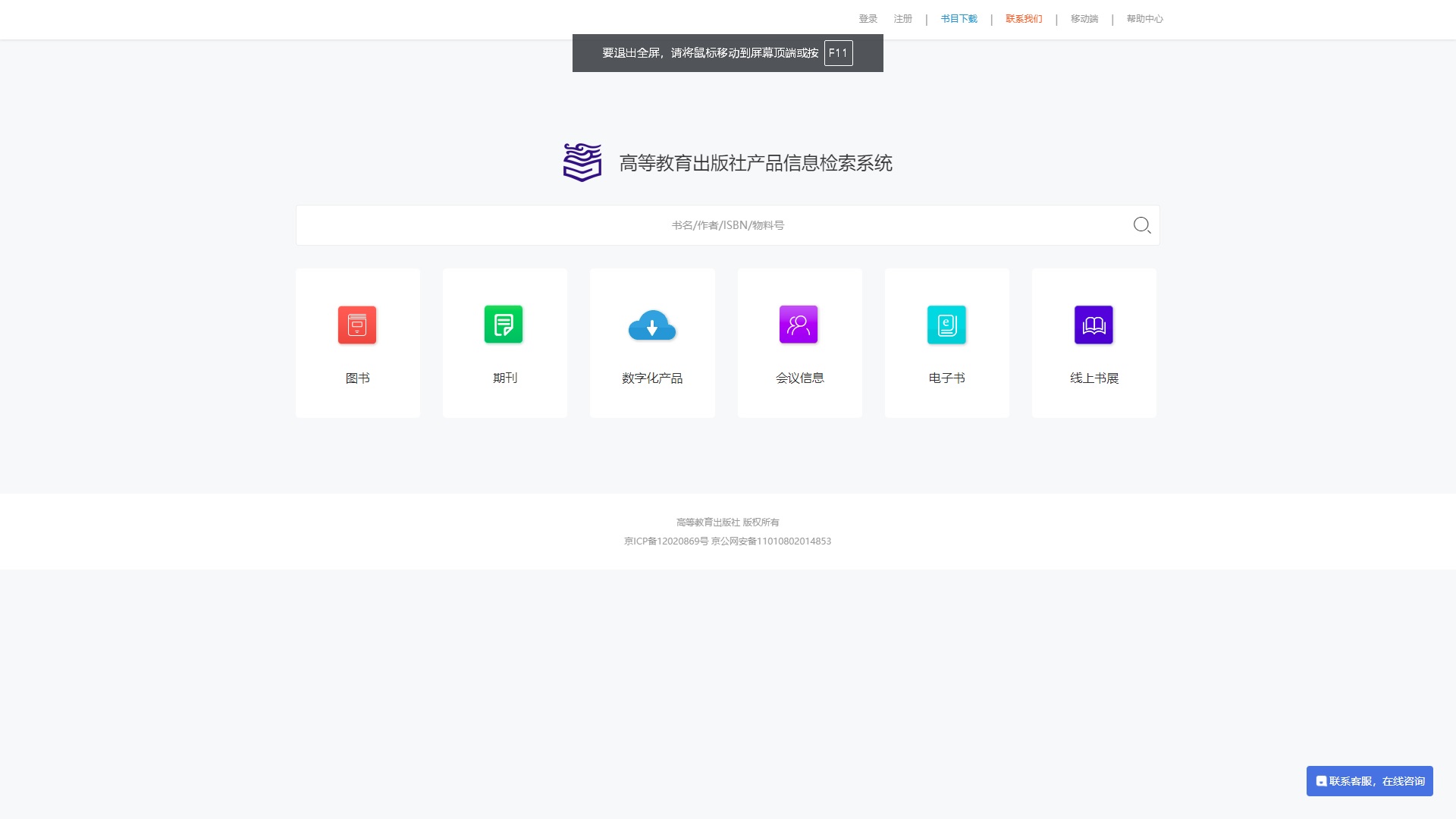This screenshot has height=819, width=1456.
Task: Click the 联系客服，在线咨询 chat button
Action: (1370, 781)
